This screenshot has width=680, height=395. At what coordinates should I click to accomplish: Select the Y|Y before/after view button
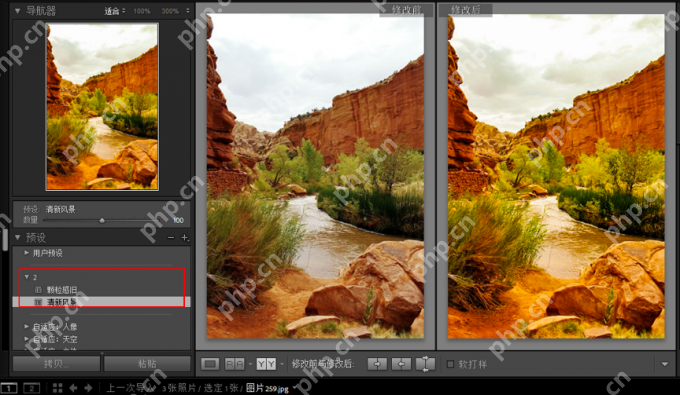266,364
